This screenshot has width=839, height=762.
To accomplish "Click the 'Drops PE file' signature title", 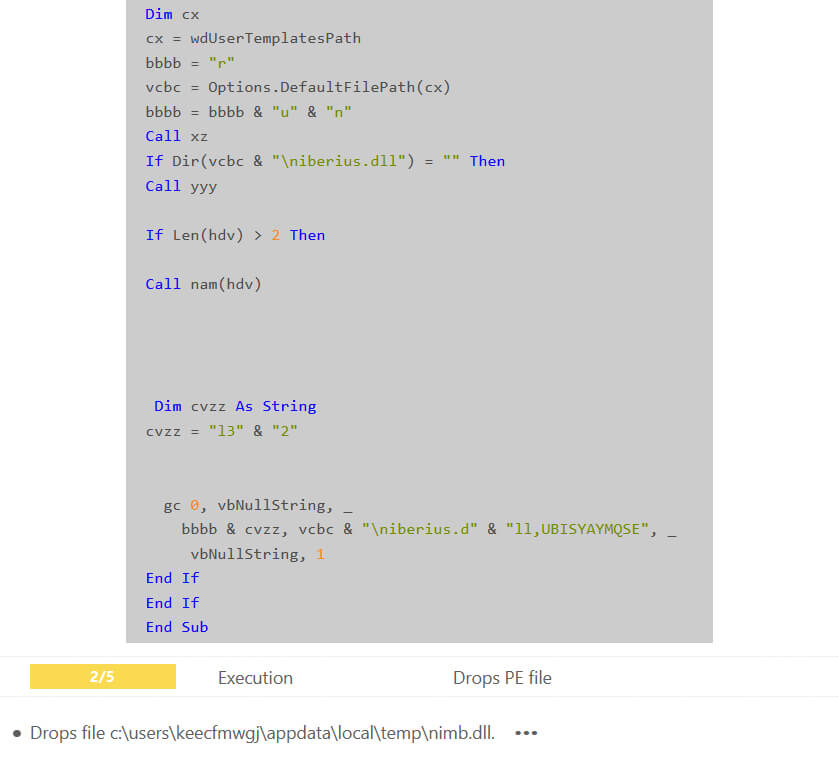I will tap(502, 678).
